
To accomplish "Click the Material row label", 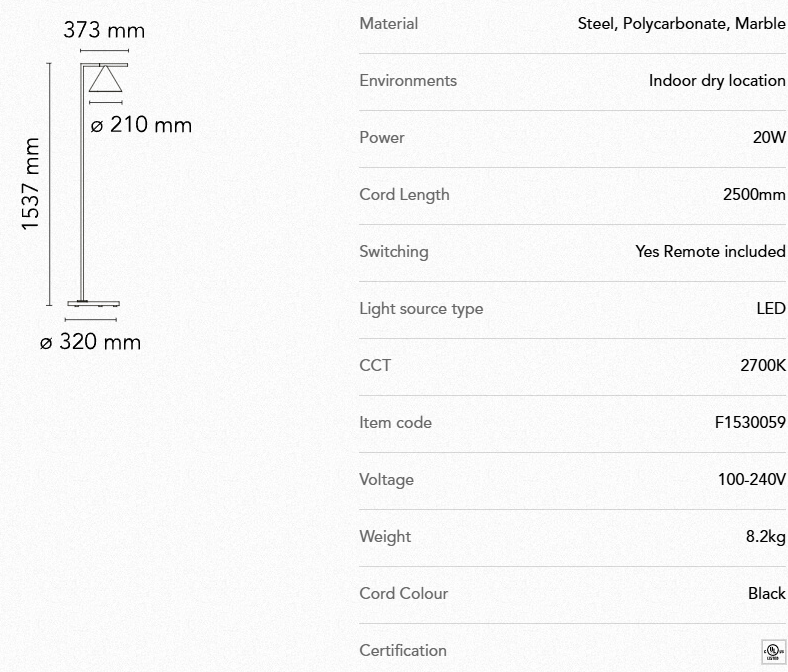I will coord(388,23).
